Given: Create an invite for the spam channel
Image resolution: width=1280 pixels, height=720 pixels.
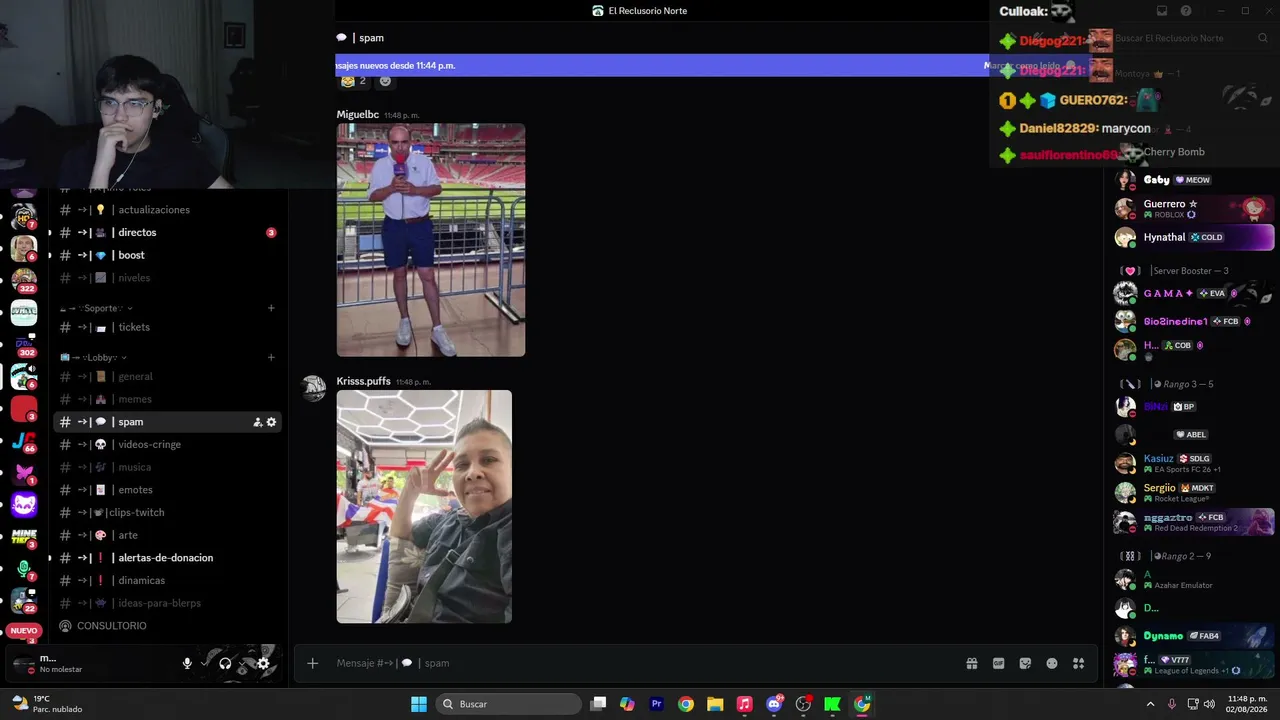Looking at the screenshot, I should click(257, 422).
